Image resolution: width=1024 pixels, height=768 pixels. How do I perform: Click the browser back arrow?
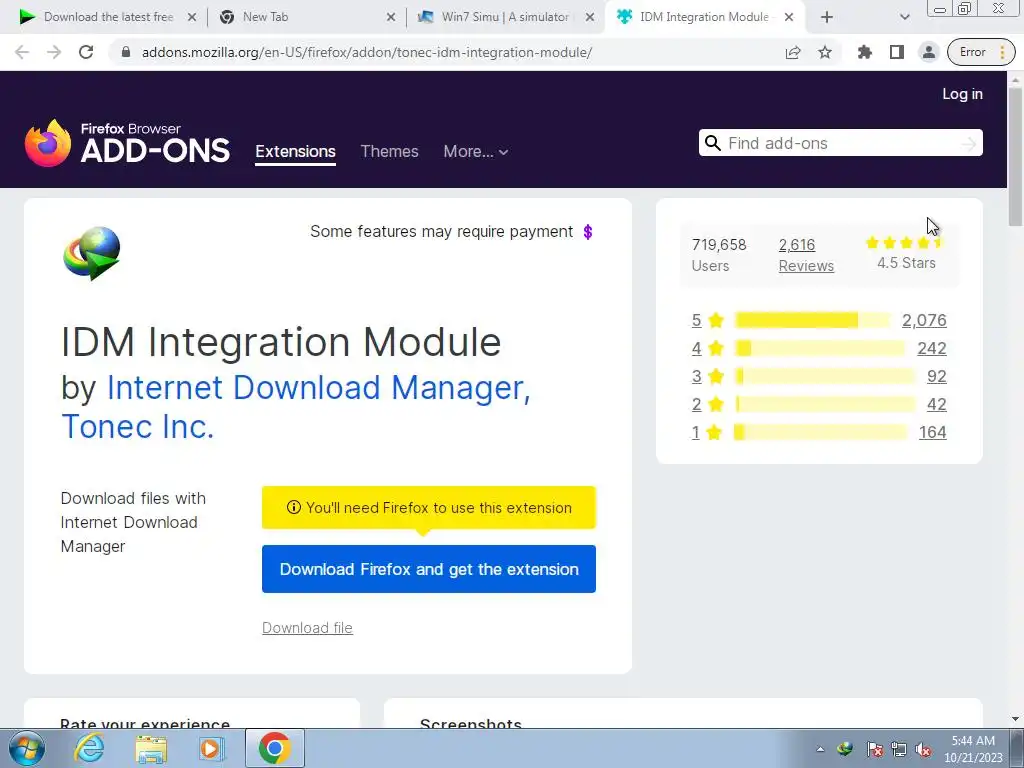22,52
